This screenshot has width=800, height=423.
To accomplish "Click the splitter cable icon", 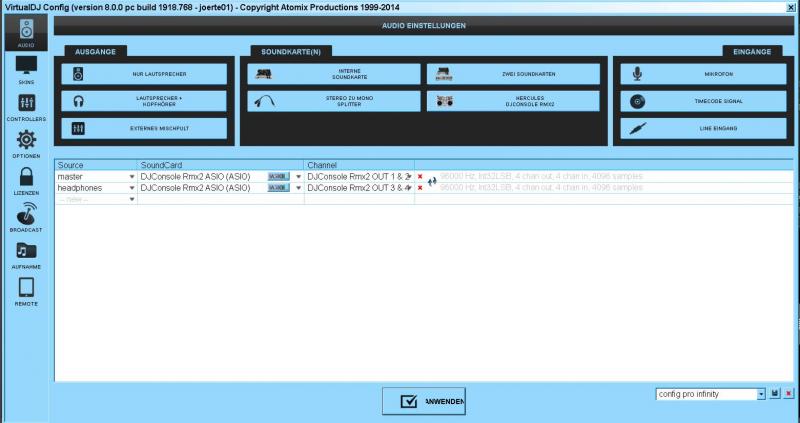I will (264, 101).
